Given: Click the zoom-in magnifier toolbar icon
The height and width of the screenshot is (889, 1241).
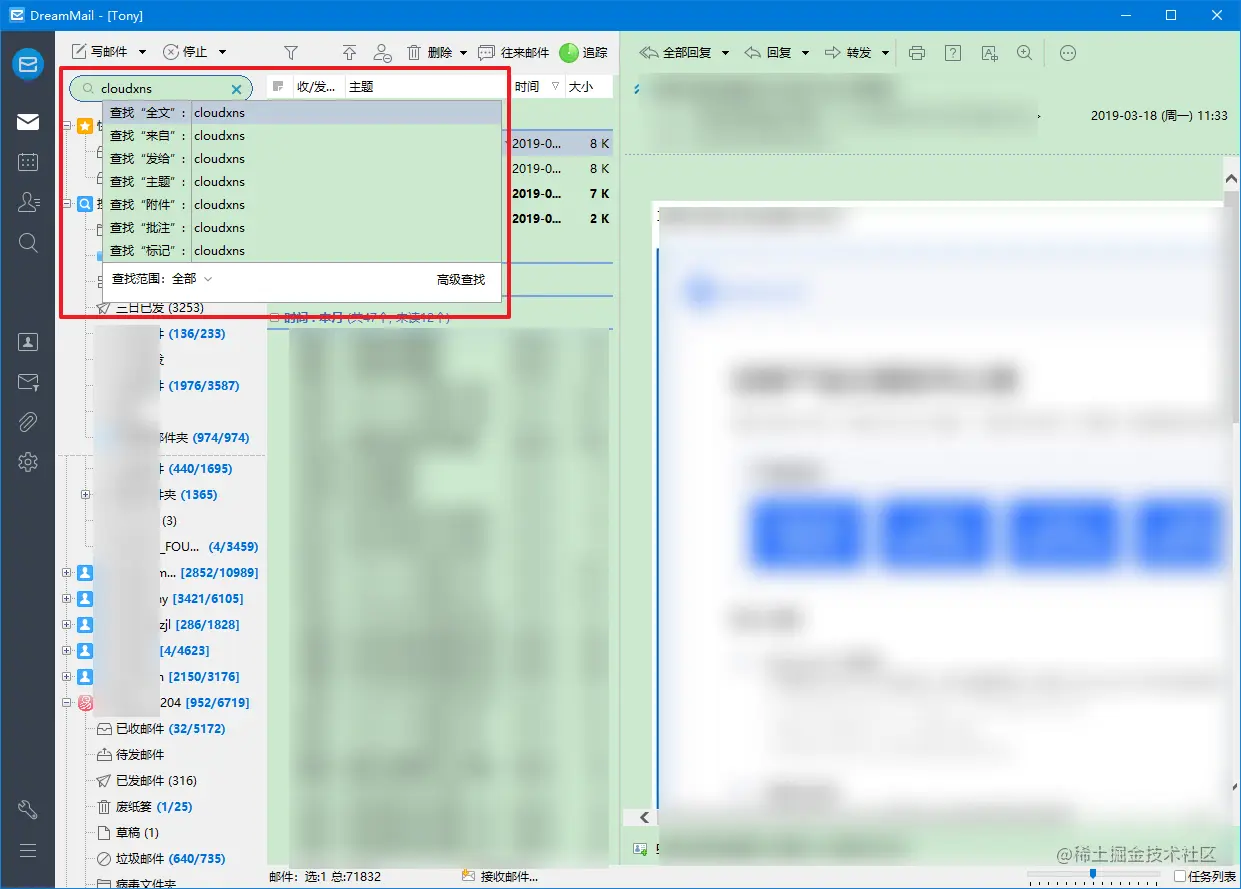Looking at the screenshot, I should click(x=1024, y=52).
